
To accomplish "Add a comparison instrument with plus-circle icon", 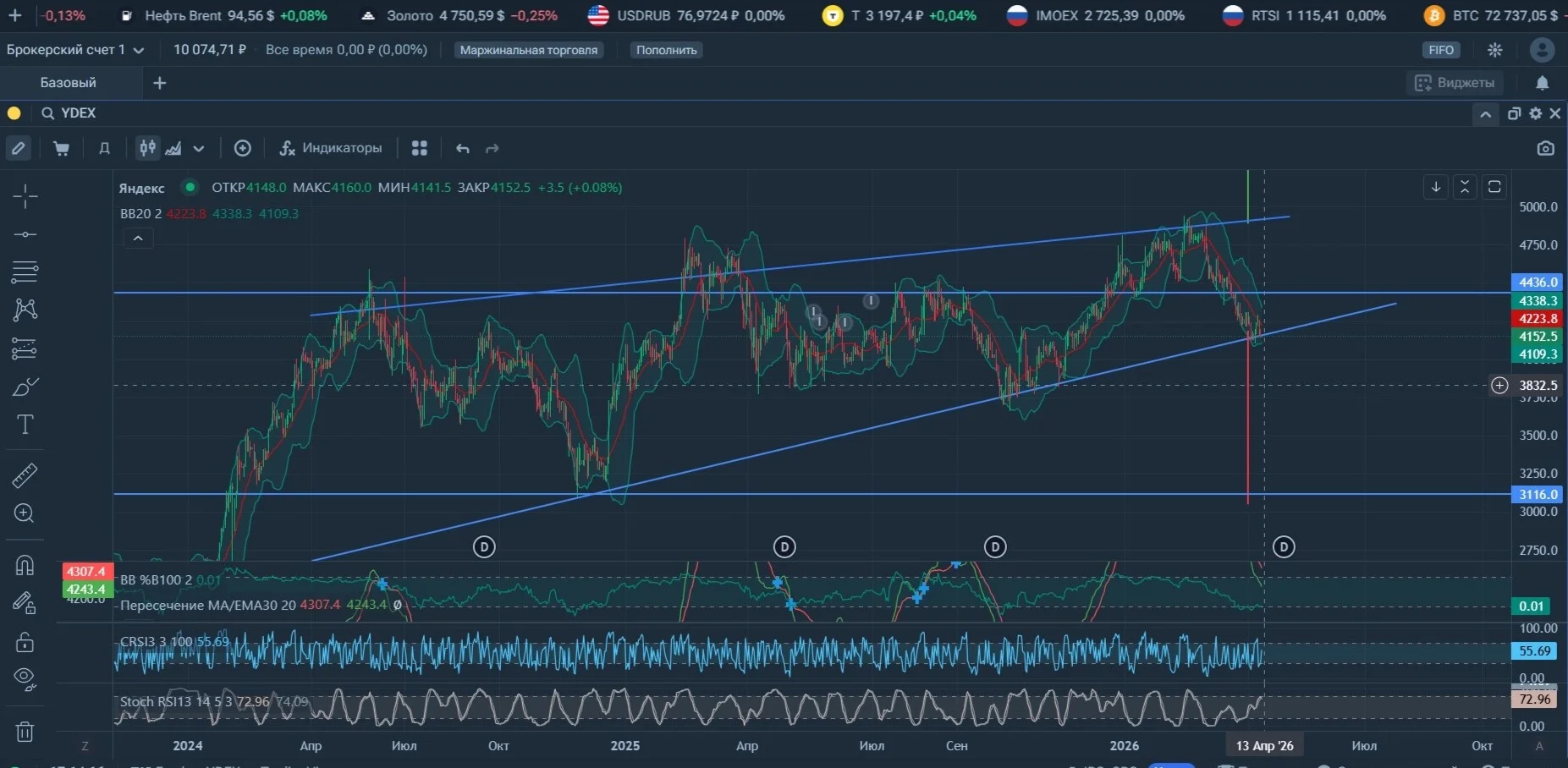I will [243, 148].
